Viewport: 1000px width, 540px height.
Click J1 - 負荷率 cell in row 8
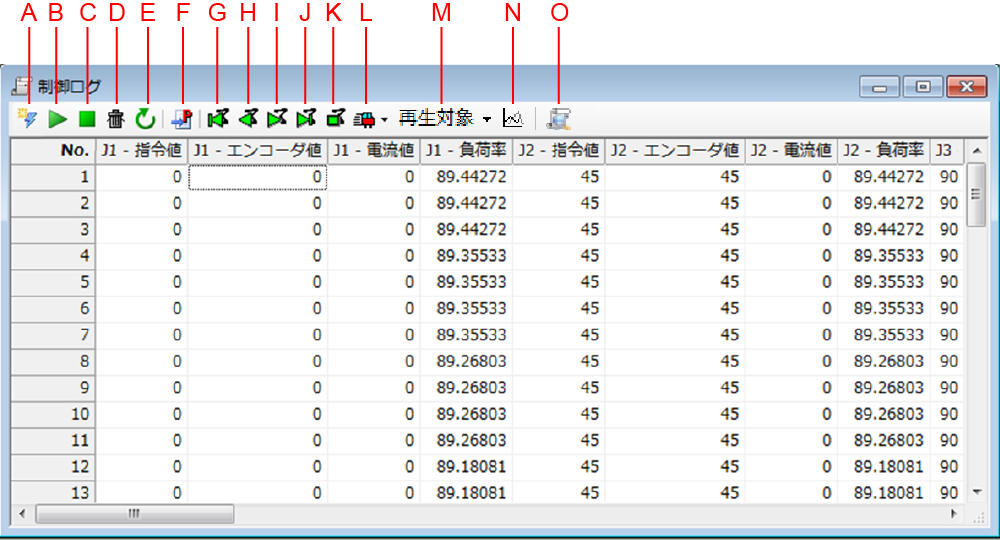pos(465,360)
